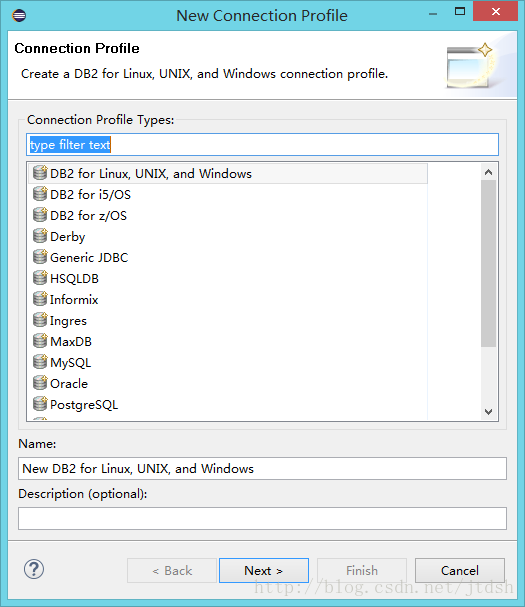
Task: Click the database icon beside Ingres
Action: 40,320
